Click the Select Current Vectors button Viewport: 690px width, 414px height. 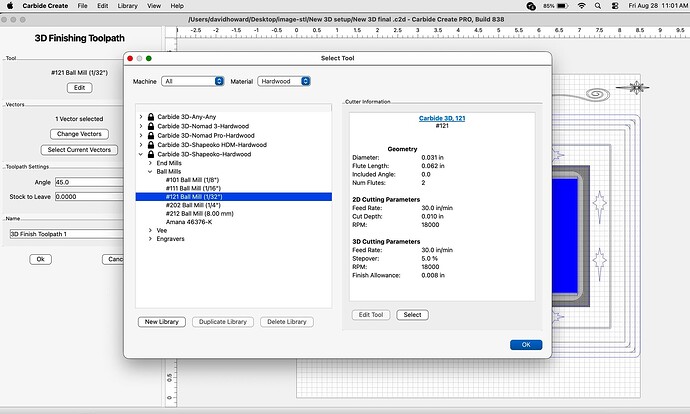tap(79, 150)
